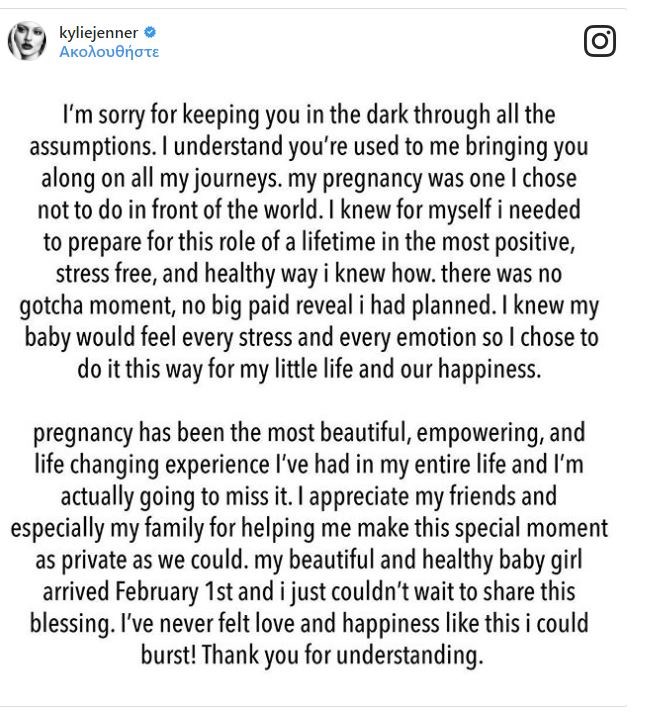The image size is (660, 722).
Task: Select the line starting "actually going to miss it"
Action: [x=309, y=497]
